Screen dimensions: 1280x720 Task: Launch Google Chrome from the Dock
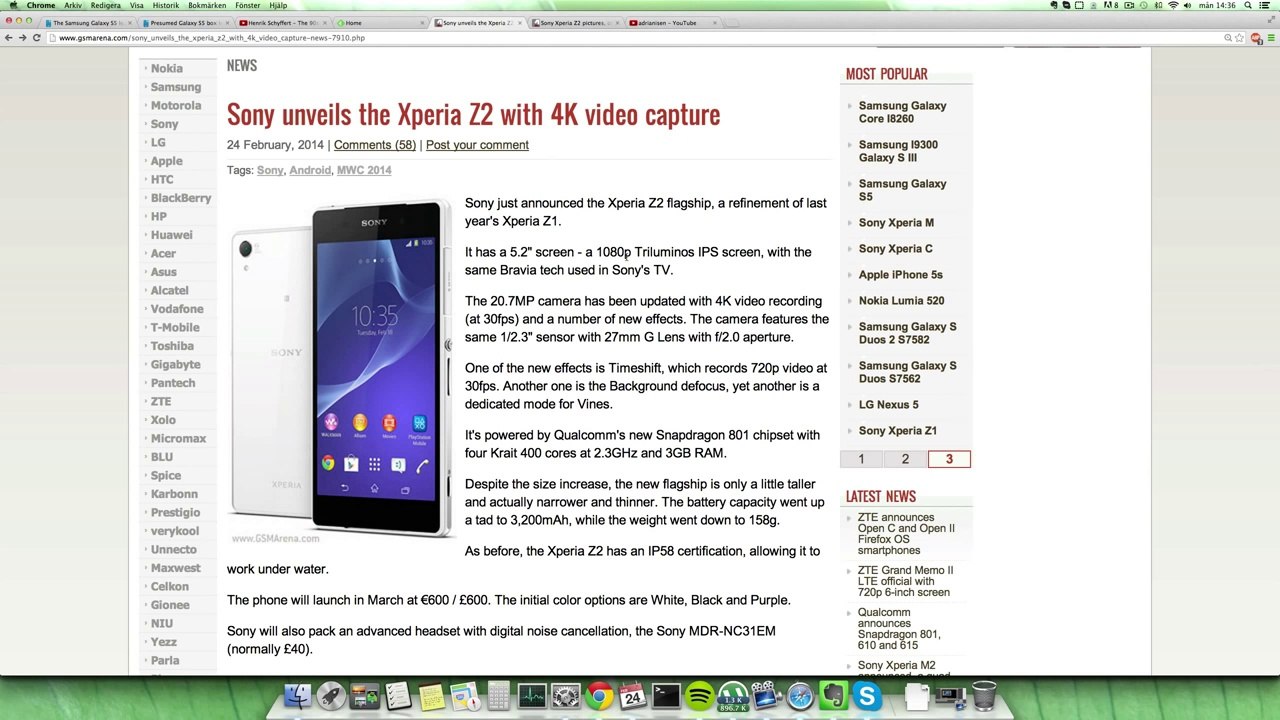[599, 695]
